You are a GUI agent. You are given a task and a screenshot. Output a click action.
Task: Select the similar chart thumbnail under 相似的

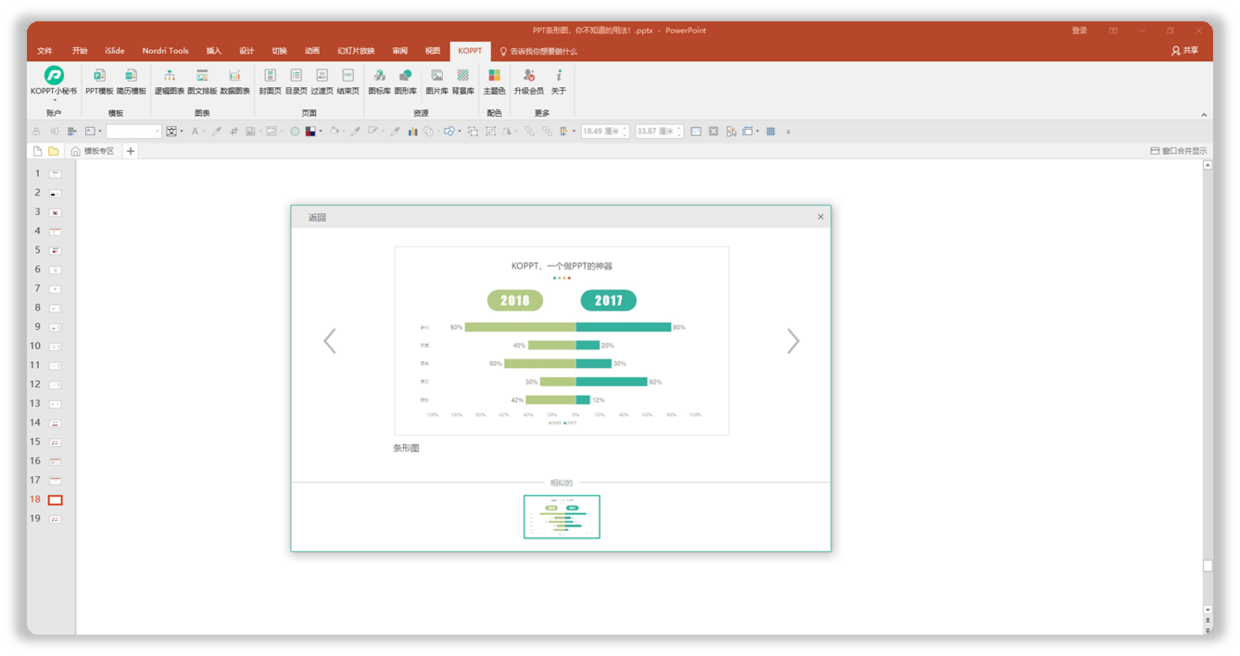tap(562, 517)
